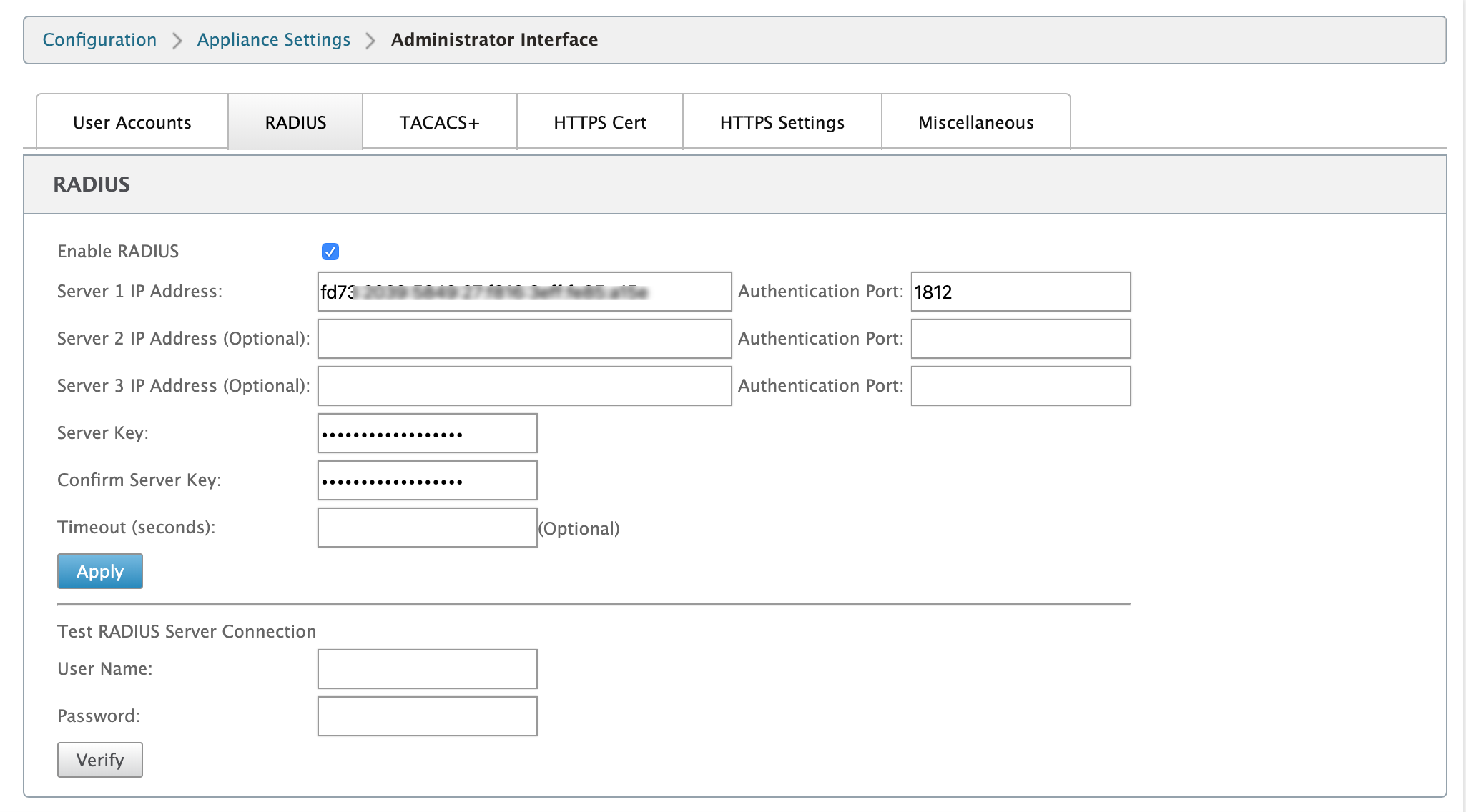Screen dimensions: 1466x812
Task: Click the Server 2 IP Address field
Action: pyautogui.click(x=525, y=339)
